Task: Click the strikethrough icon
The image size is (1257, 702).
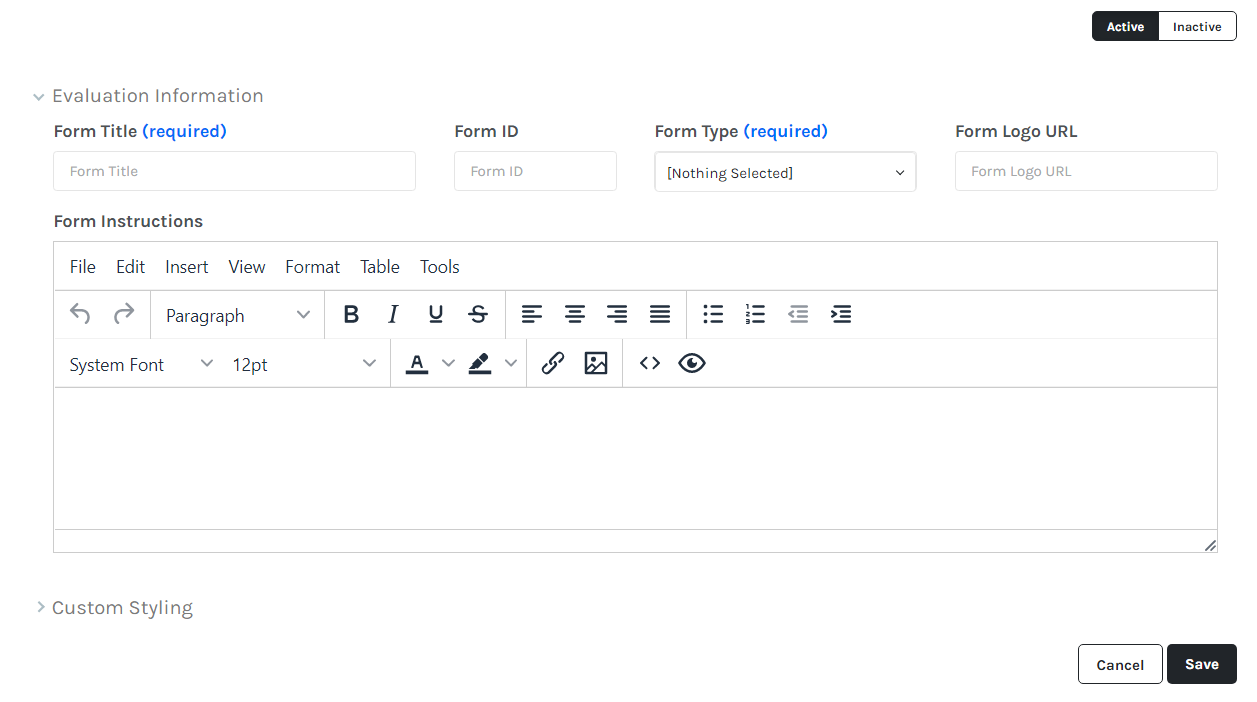Action: click(x=478, y=315)
